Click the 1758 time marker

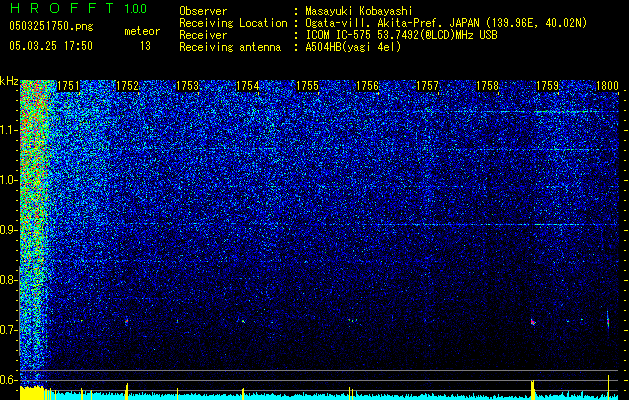487,86
